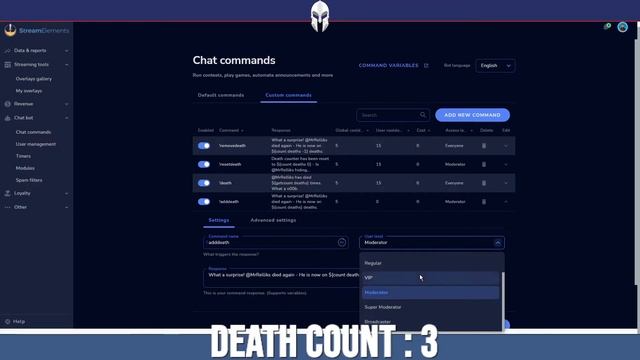Collapse edit panel for !adddeath row
This screenshot has height=360, width=640.
pyautogui.click(x=506, y=202)
